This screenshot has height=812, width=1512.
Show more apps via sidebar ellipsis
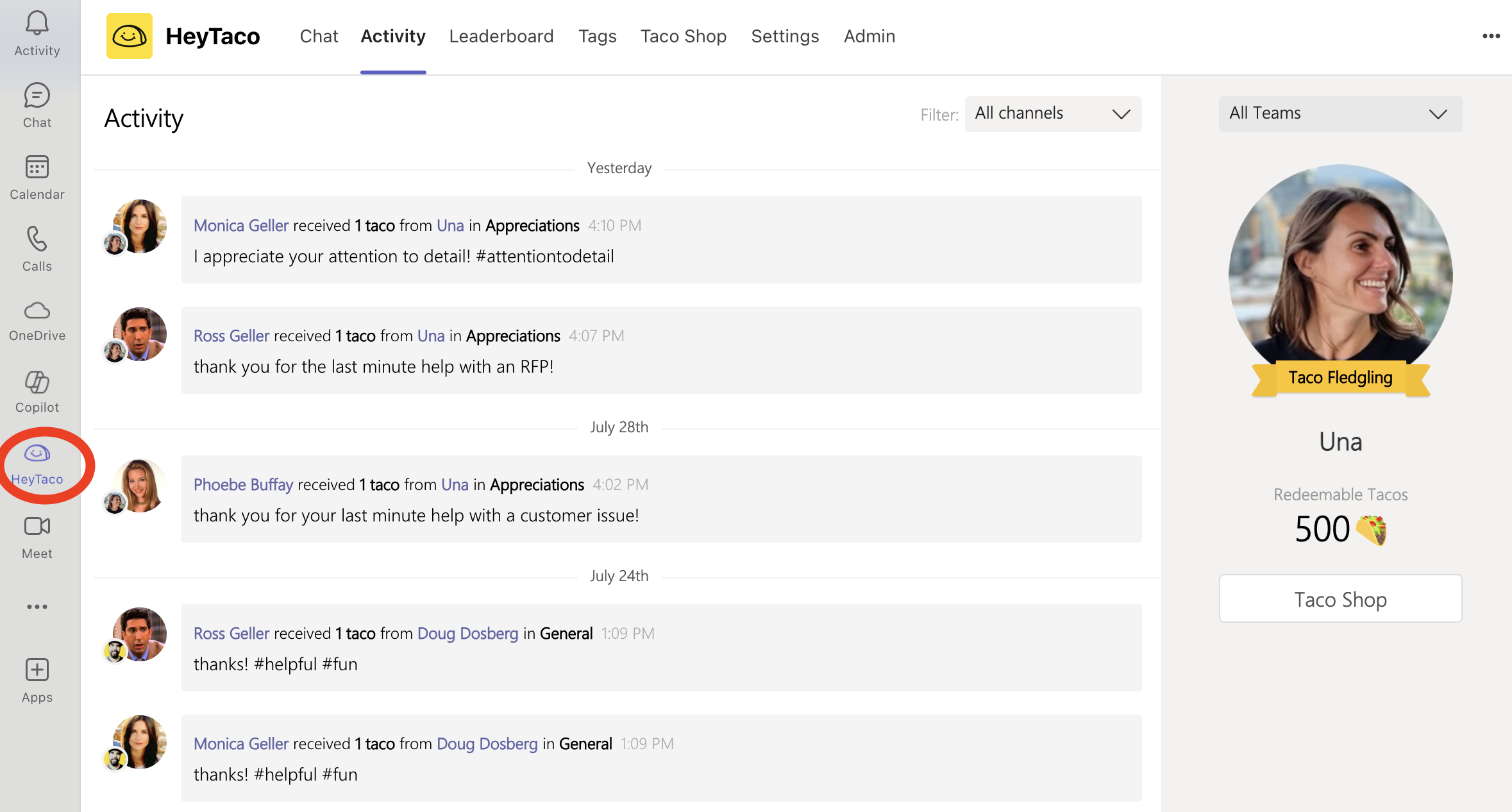pyautogui.click(x=37, y=607)
